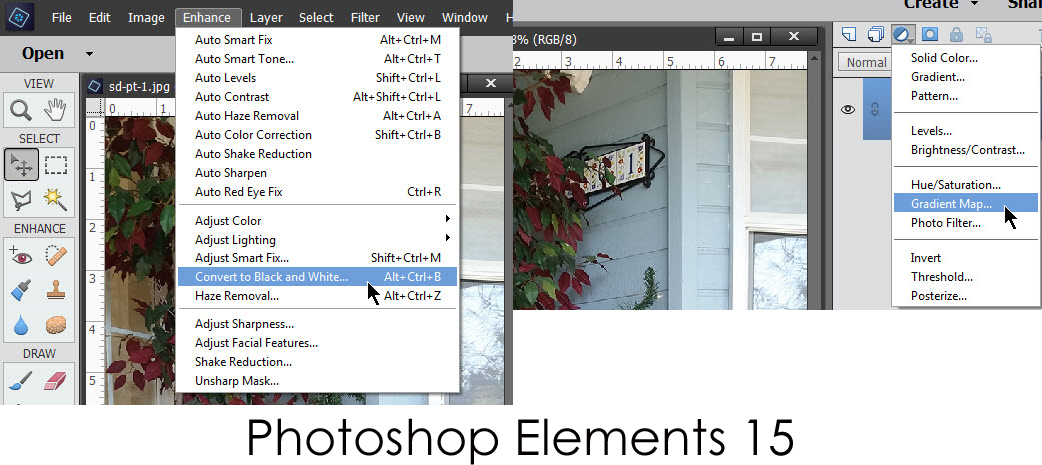Choose Auto Haze Removal

pos(318,116)
